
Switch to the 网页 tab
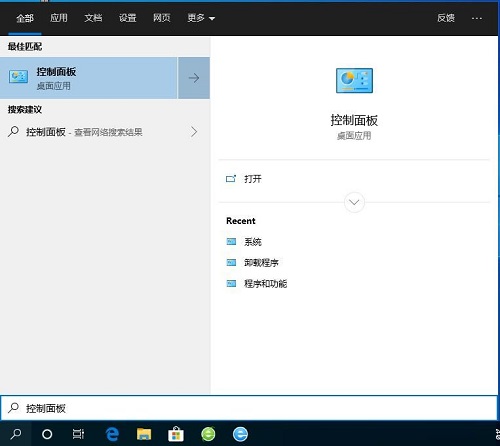coord(162,18)
